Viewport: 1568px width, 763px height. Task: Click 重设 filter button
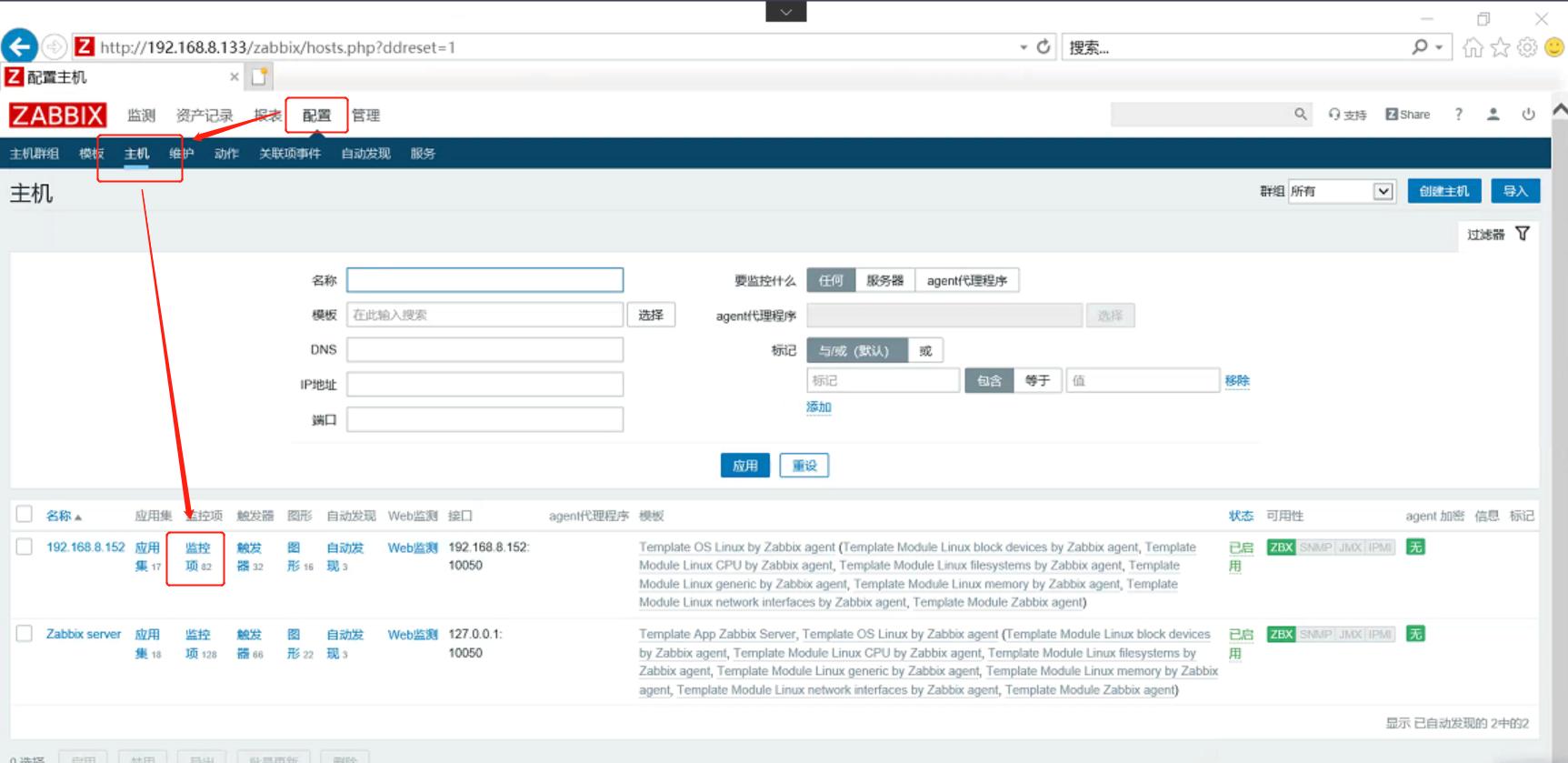click(804, 466)
